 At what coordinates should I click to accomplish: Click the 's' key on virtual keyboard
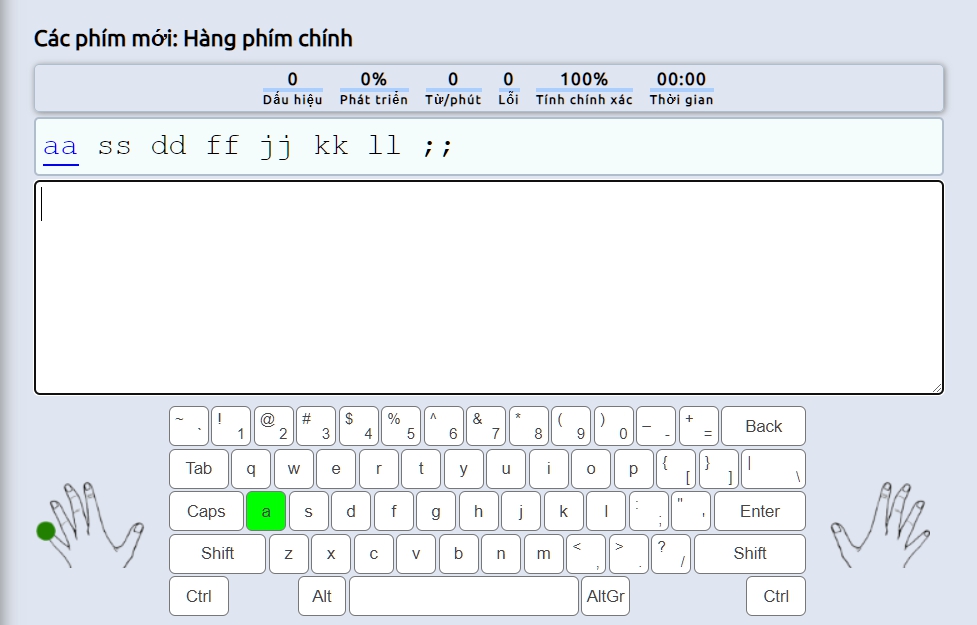(x=308, y=511)
